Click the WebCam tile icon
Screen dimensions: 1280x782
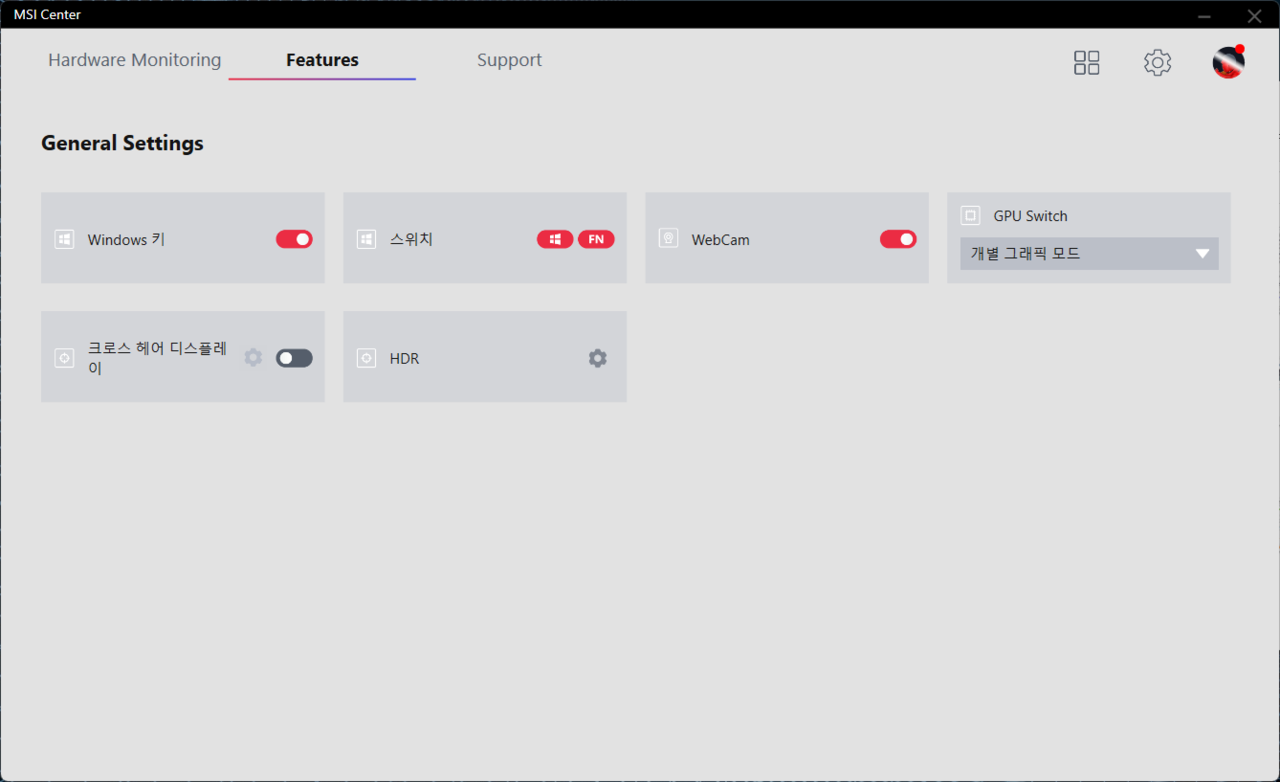(x=668, y=240)
